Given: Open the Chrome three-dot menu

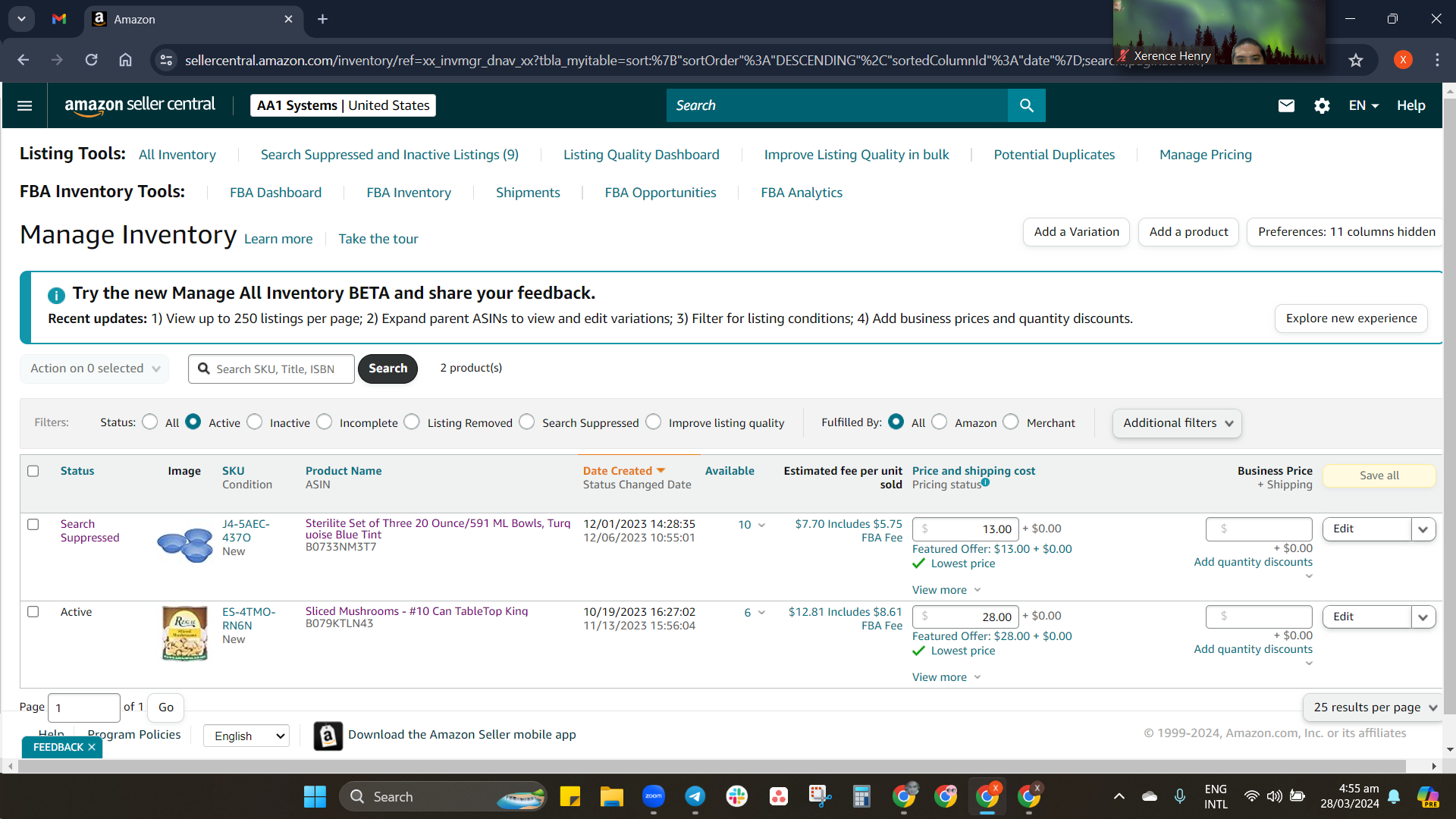Looking at the screenshot, I should (x=1437, y=60).
